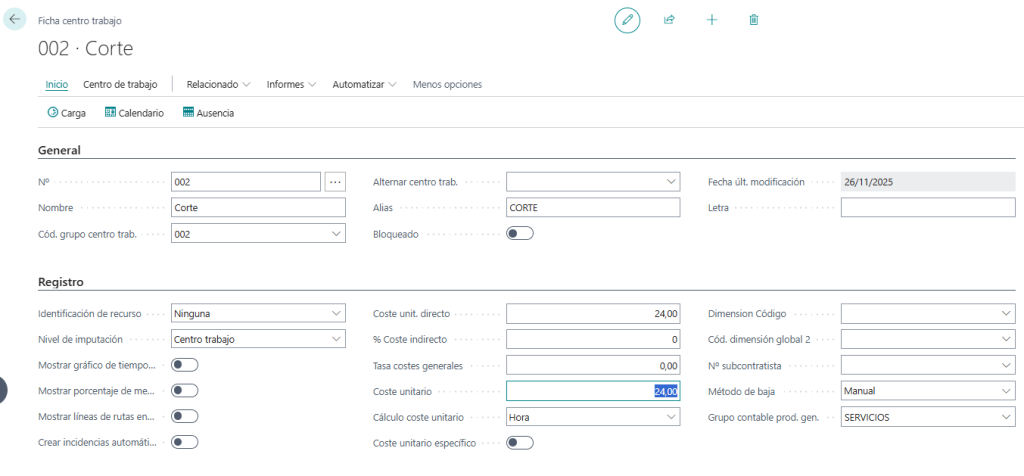Screen dimensions: 1024x476
Task: Click the back arrow button
Action: [15, 19]
